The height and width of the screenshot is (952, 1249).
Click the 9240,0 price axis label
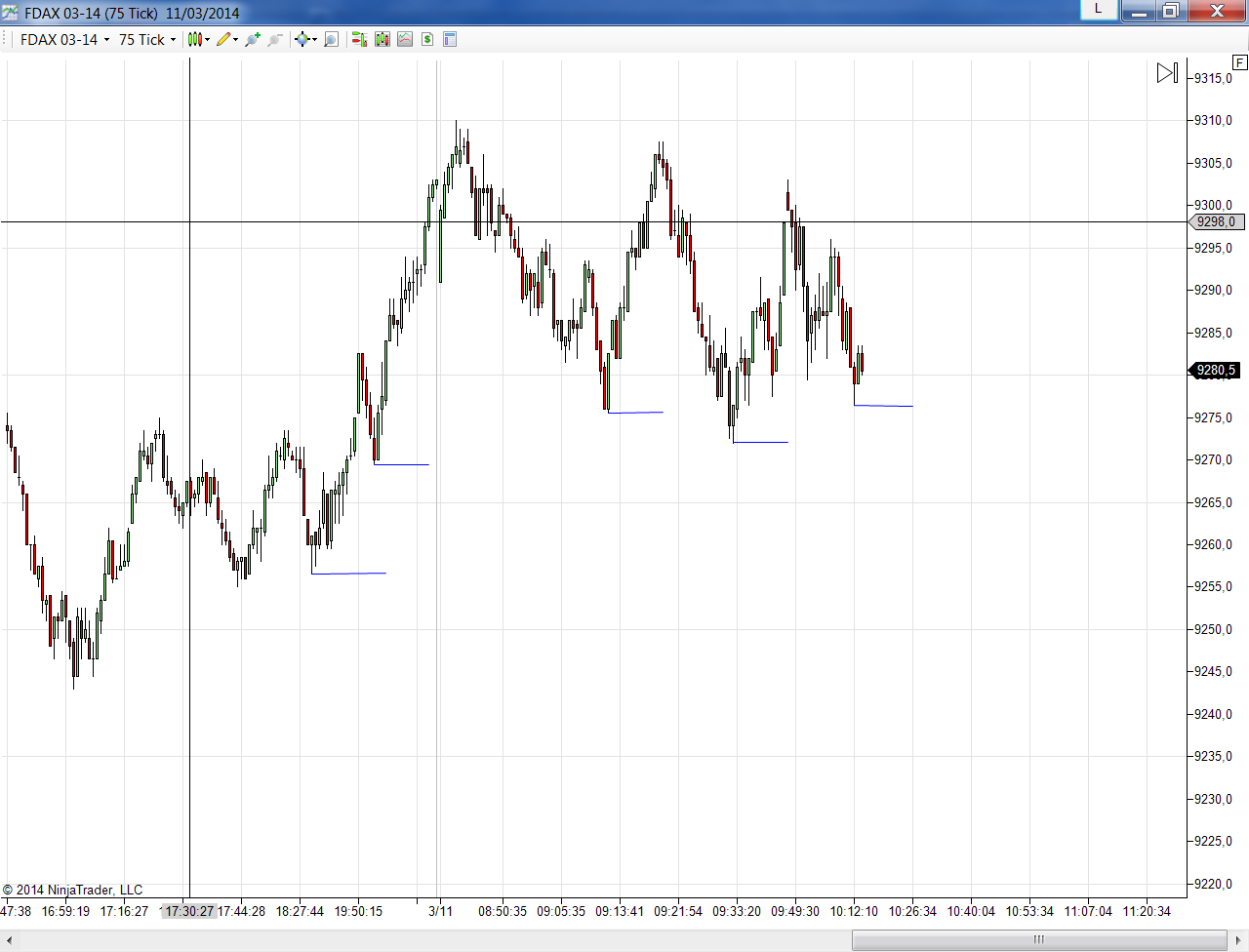tap(1213, 714)
